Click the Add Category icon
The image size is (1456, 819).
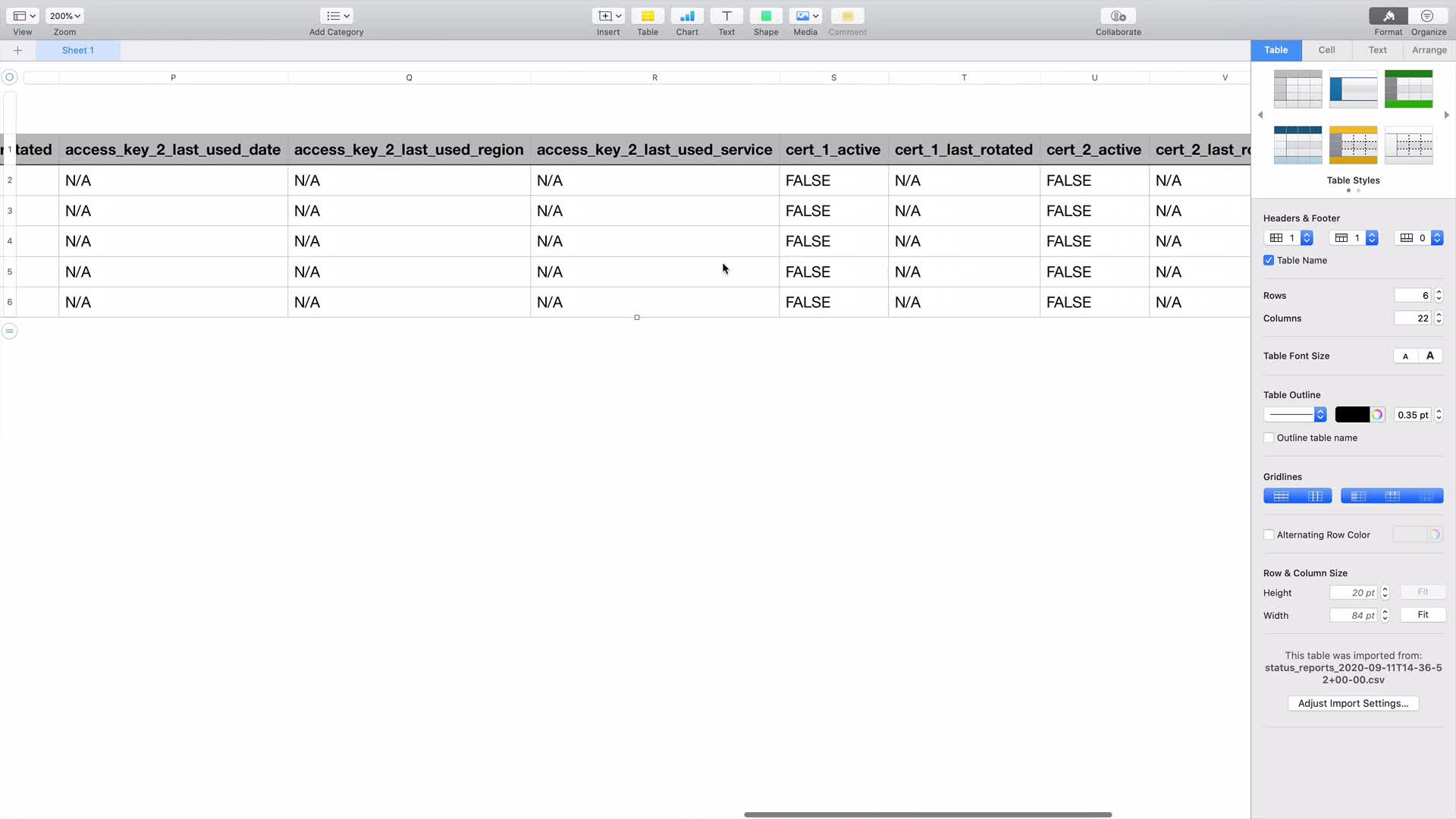pyautogui.click(x=336, y=16)
